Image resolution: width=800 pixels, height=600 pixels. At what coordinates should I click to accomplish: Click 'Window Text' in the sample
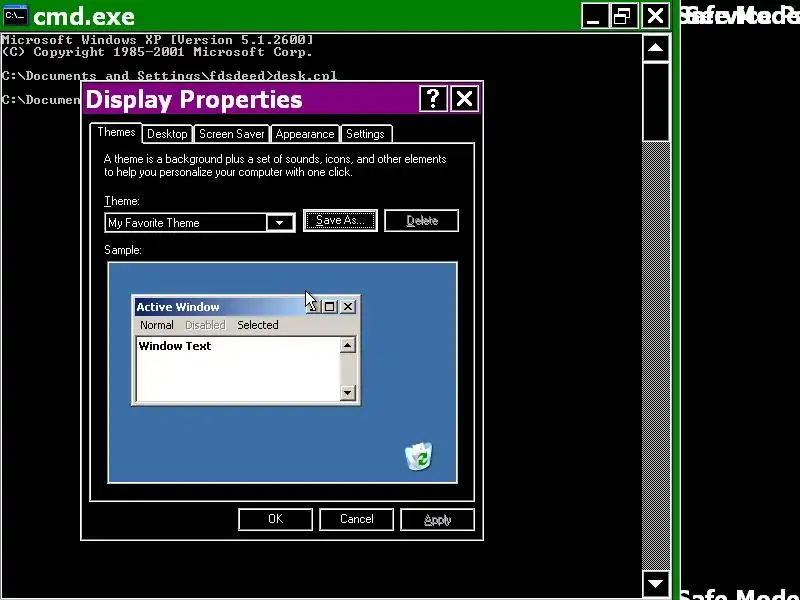pos(174,346)
